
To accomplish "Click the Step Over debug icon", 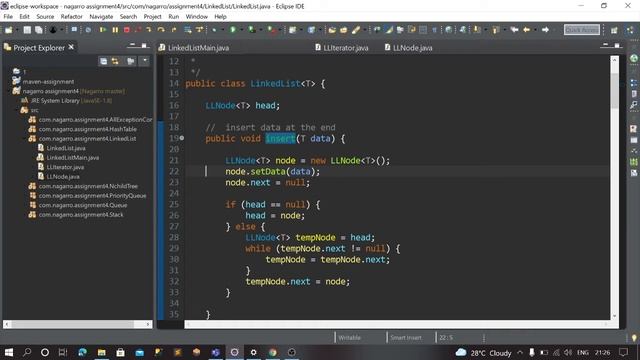I will coord(161,30).
